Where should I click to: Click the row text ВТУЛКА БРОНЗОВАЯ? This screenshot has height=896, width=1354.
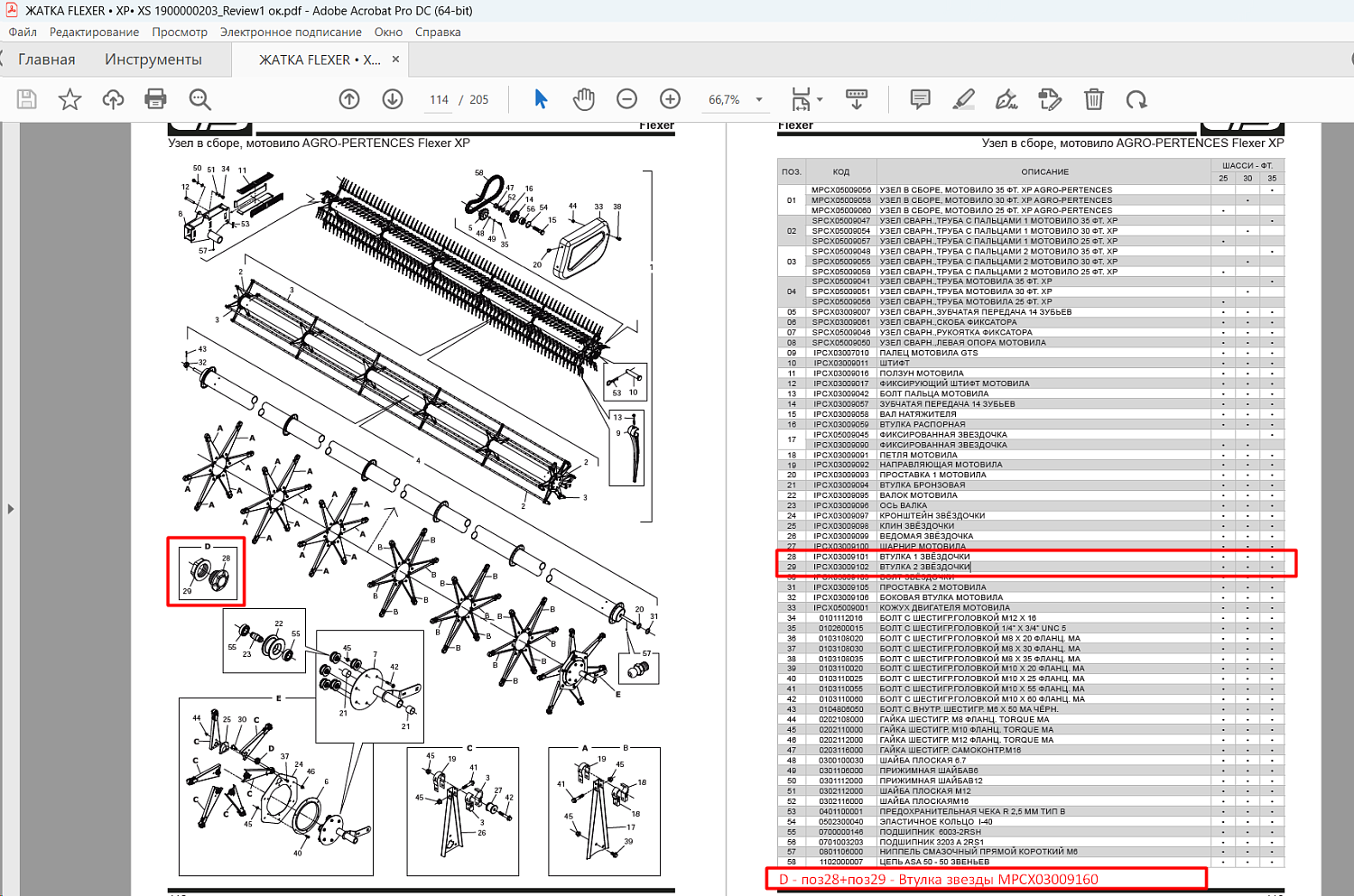point(922,485)
